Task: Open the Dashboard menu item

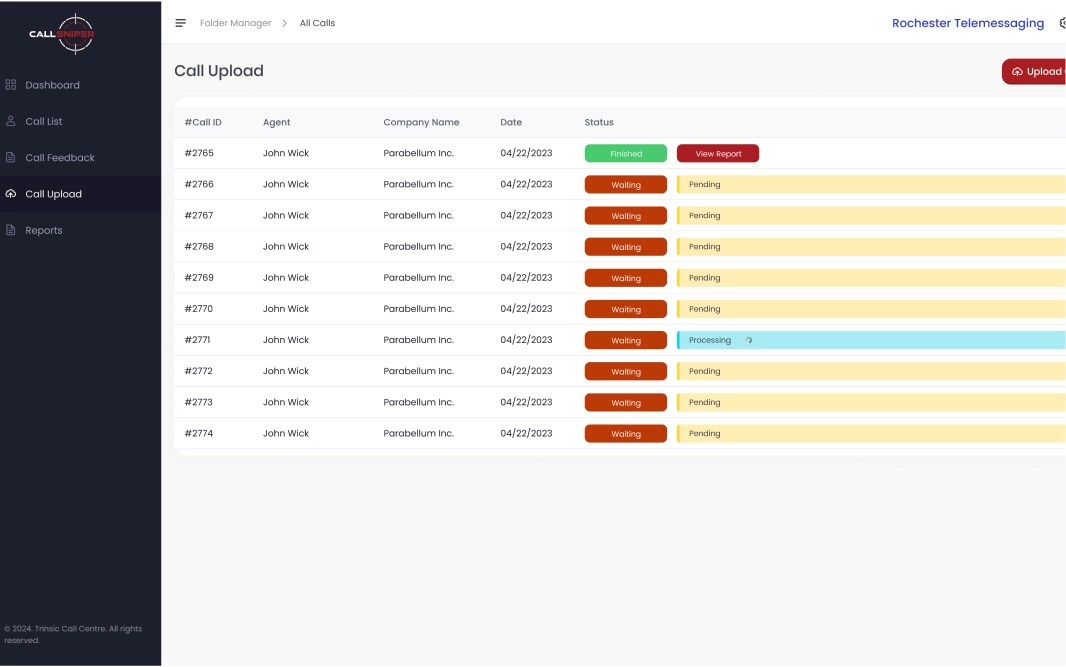Action: [52, 85]
